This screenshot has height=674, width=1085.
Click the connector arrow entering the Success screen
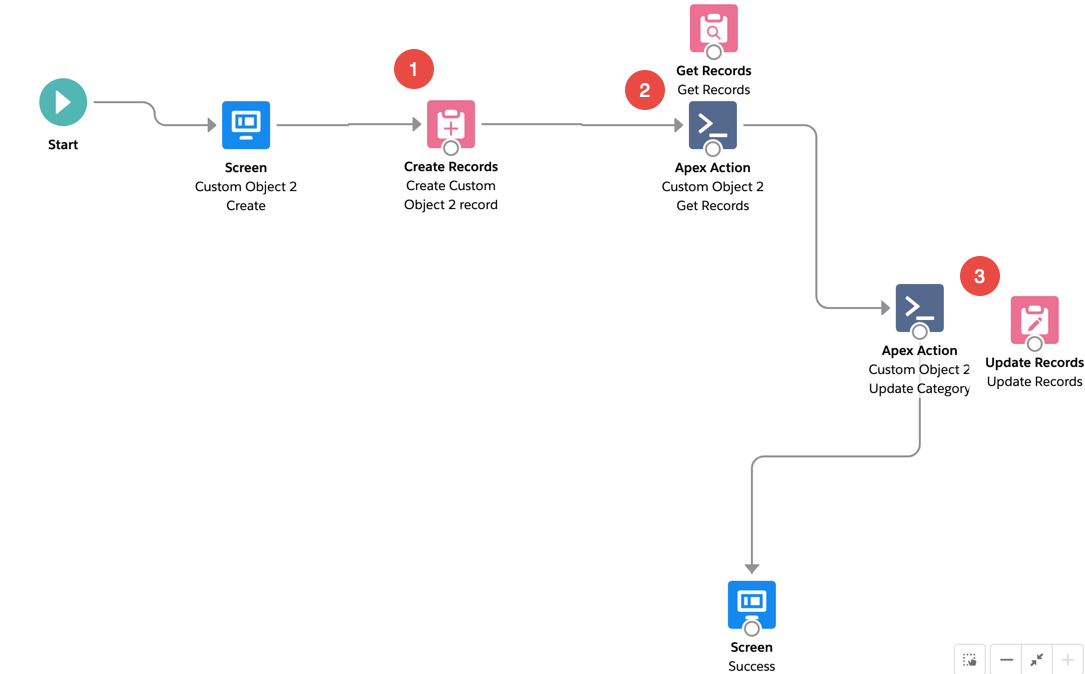click(x=752, y=568)
